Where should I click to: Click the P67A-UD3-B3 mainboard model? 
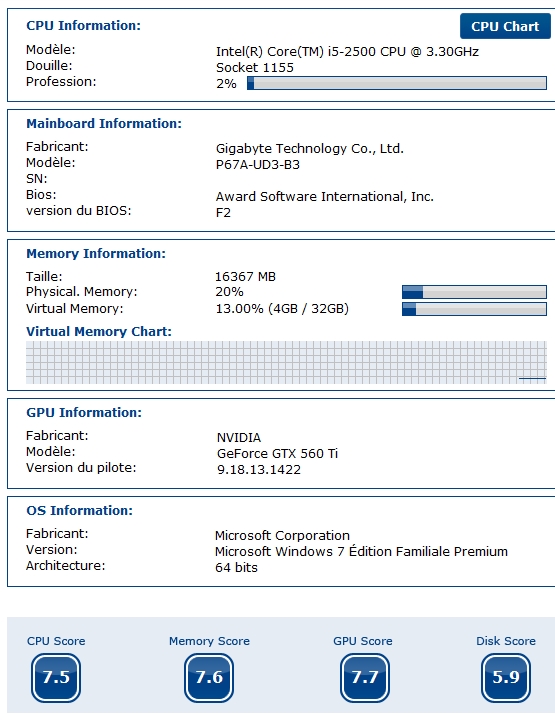[x=258, y=165]
